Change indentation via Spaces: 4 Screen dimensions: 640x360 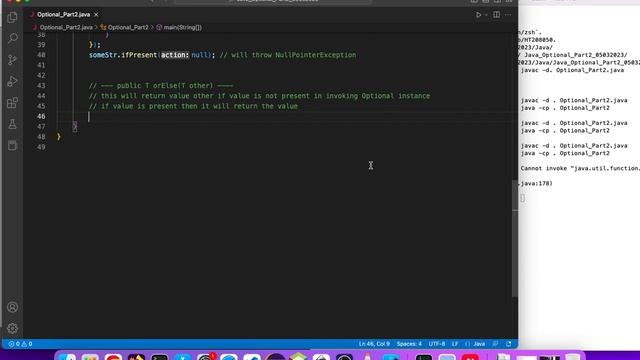click(409, 344)
